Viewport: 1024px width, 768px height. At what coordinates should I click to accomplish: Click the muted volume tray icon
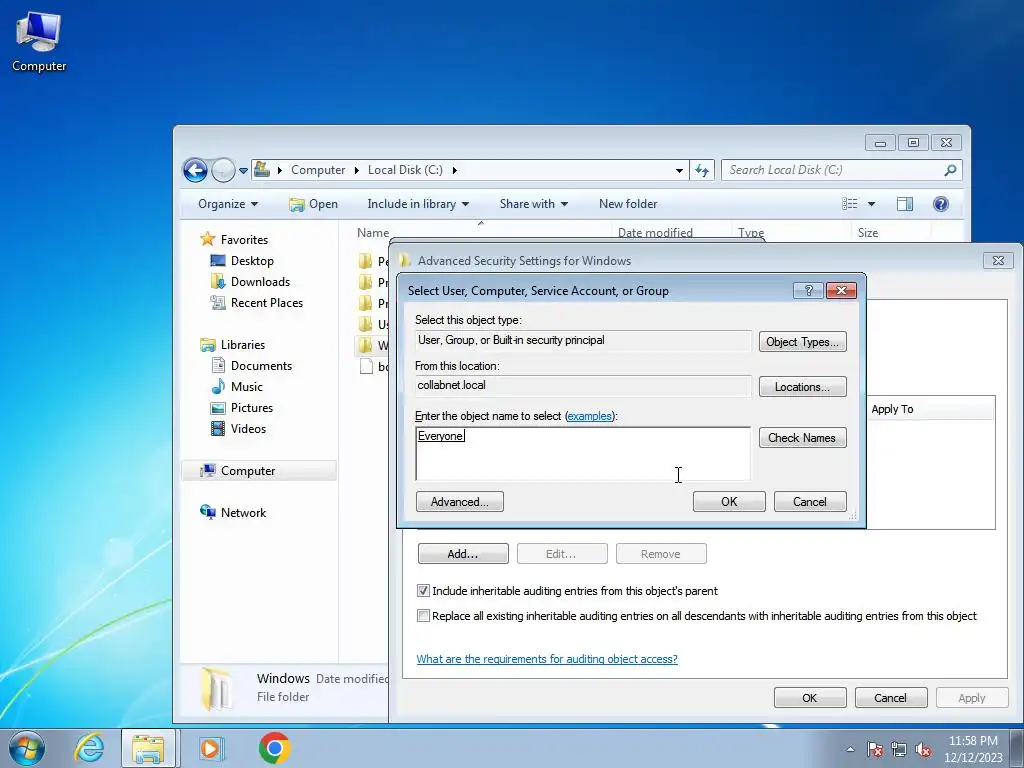(x=923, y=749)
